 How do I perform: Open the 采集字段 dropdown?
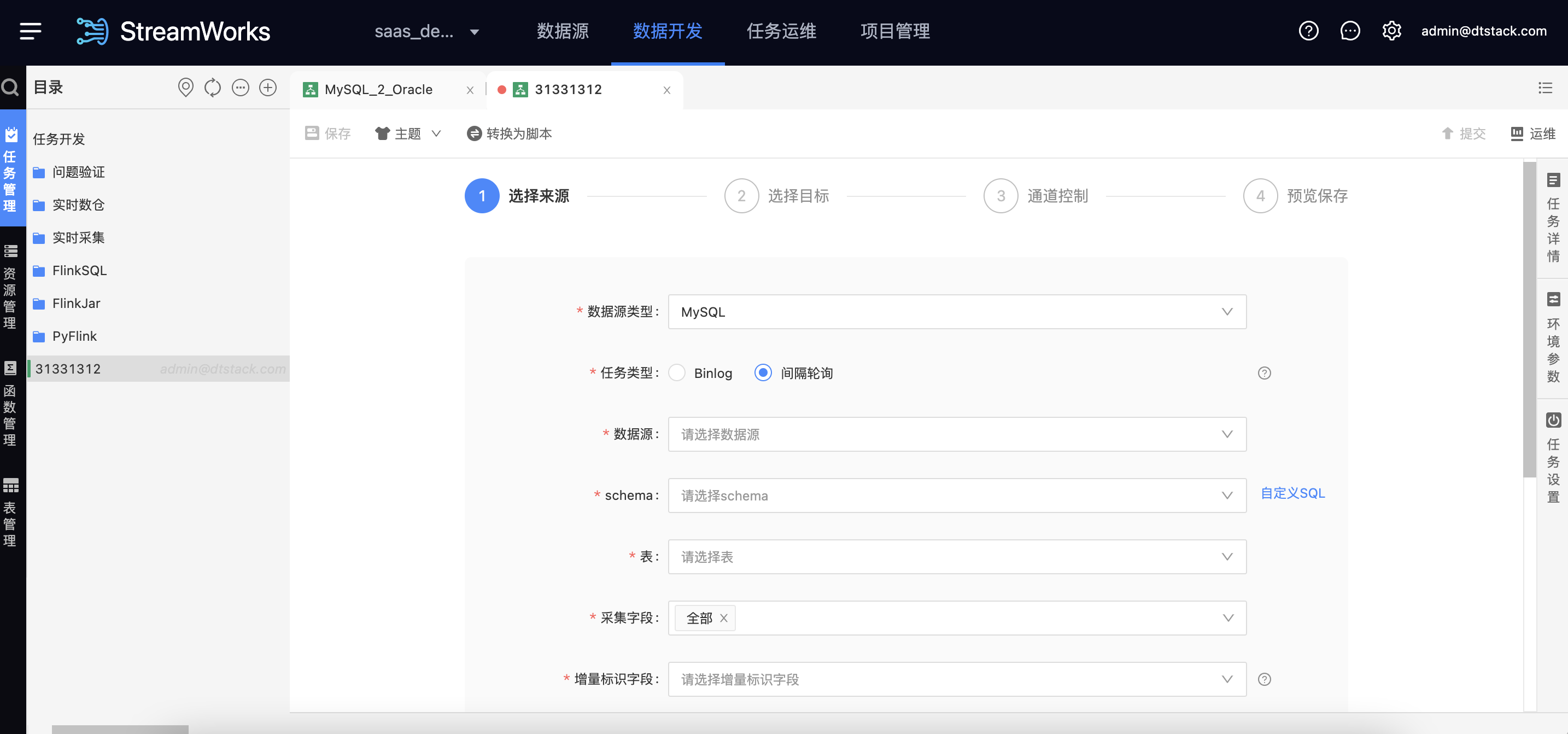[x=957, y=618]
